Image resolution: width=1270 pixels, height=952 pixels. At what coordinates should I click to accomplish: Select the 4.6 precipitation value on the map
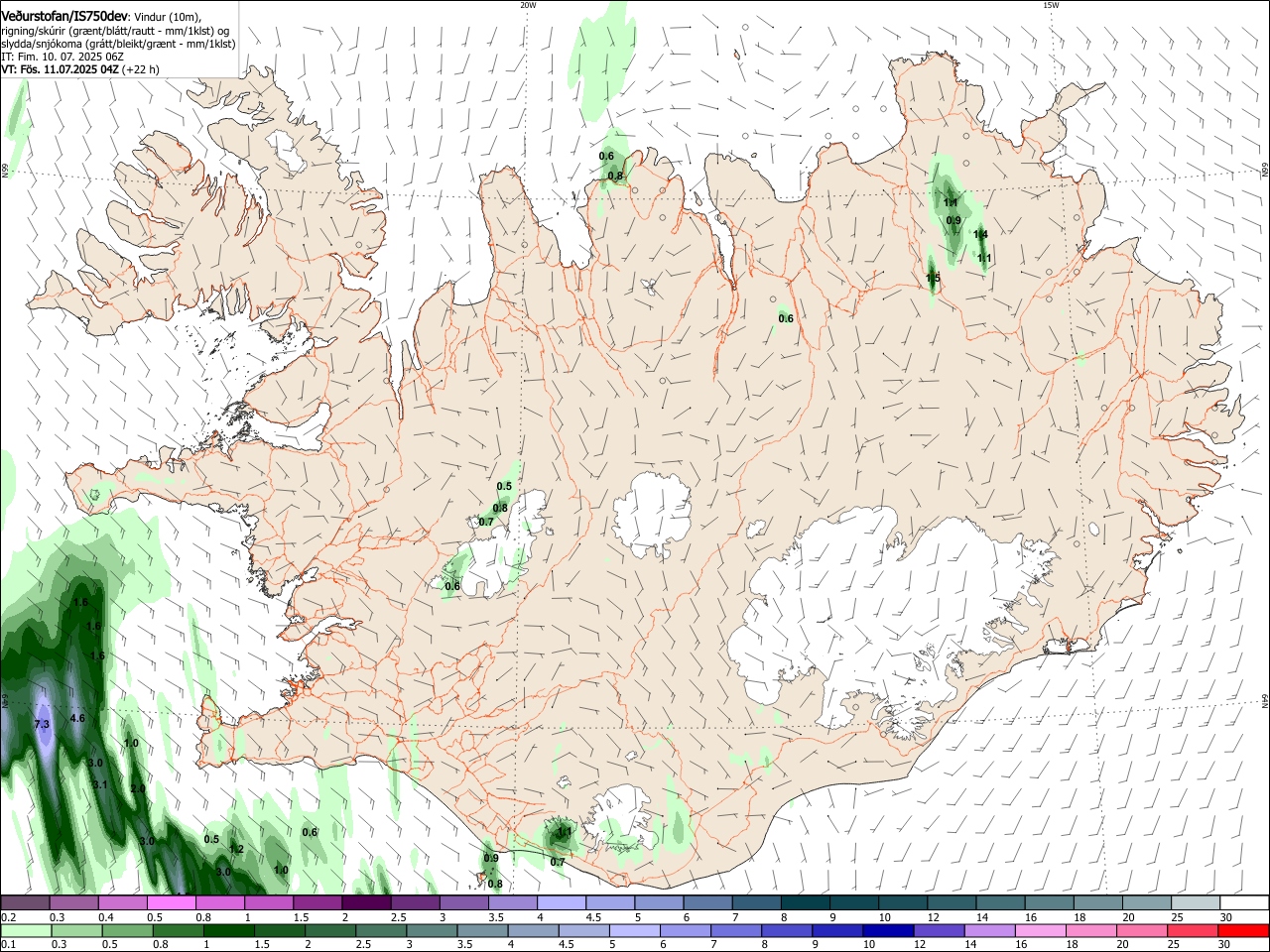click(77, 718)
